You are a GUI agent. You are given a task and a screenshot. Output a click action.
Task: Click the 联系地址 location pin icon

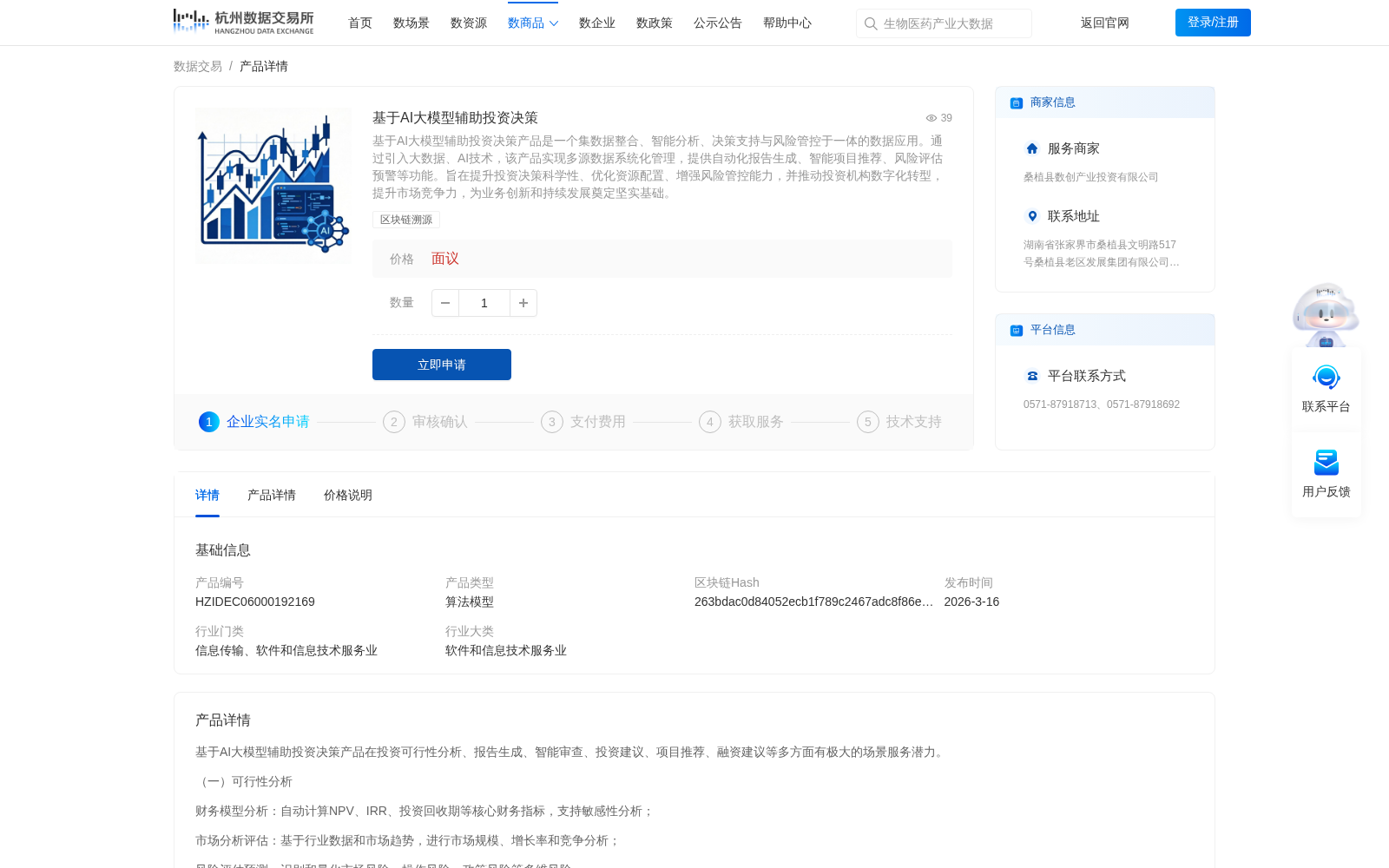click(1032, 216)
